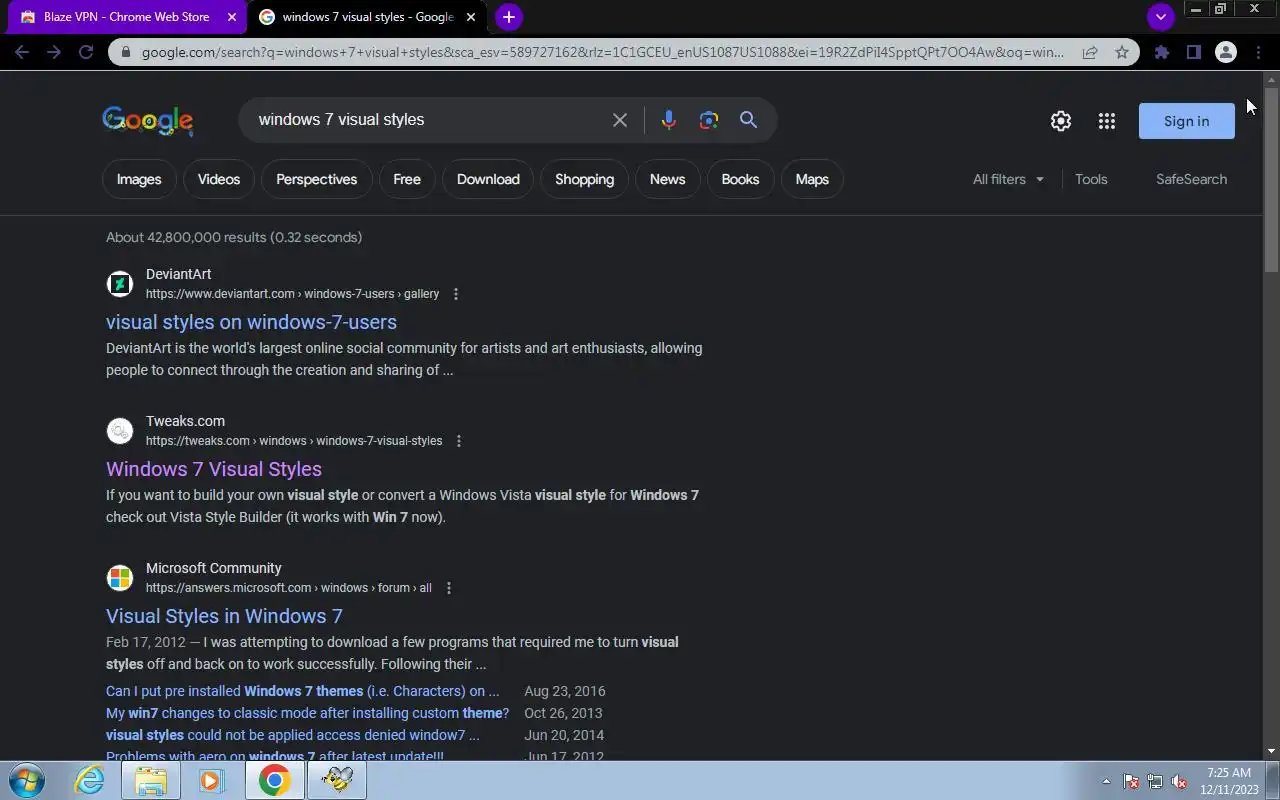Click the network tray icon
1280x800 pixels.
tap(1155, 781)
